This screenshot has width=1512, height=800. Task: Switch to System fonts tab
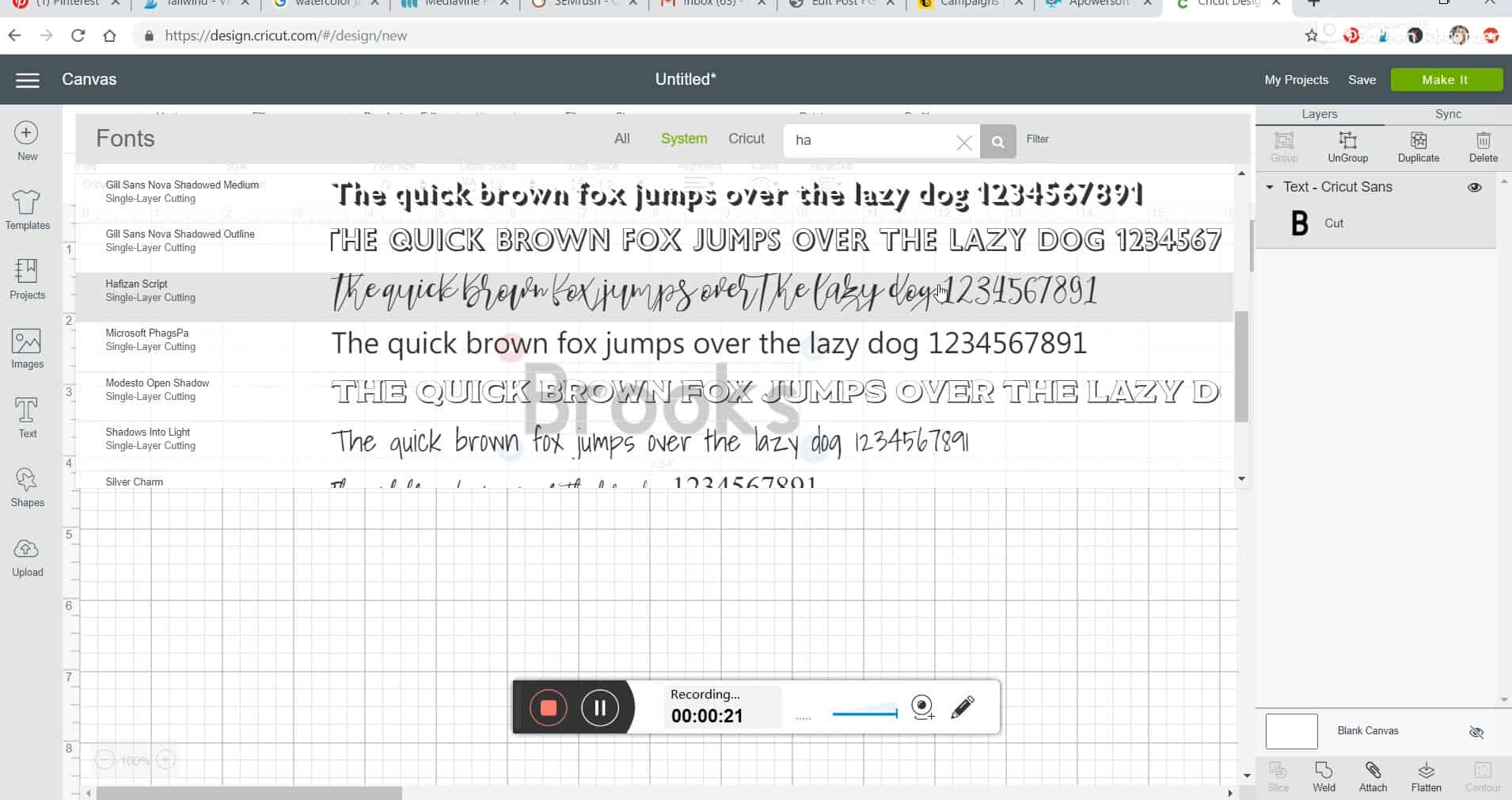click(684, 139)
